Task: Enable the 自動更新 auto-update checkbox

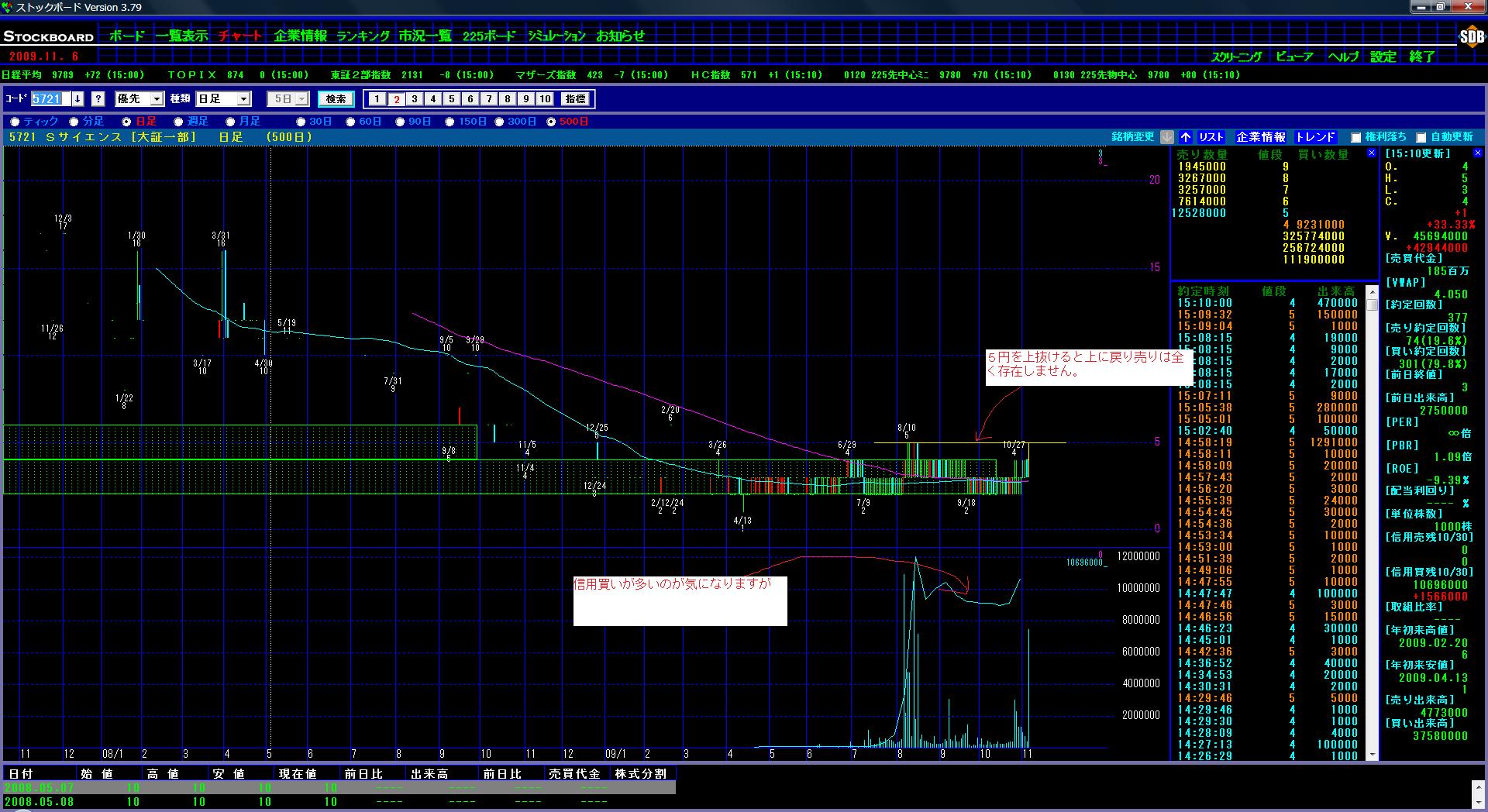Action: coord(1421,138)
